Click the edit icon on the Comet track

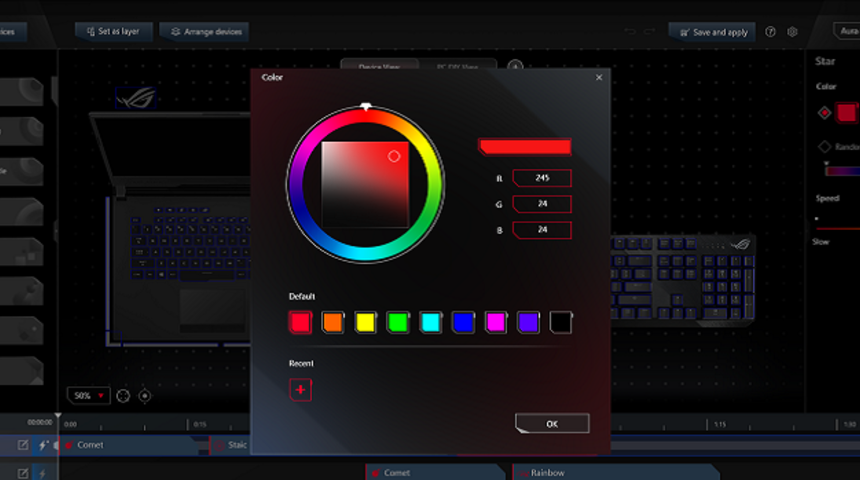(x=23, y=445)
